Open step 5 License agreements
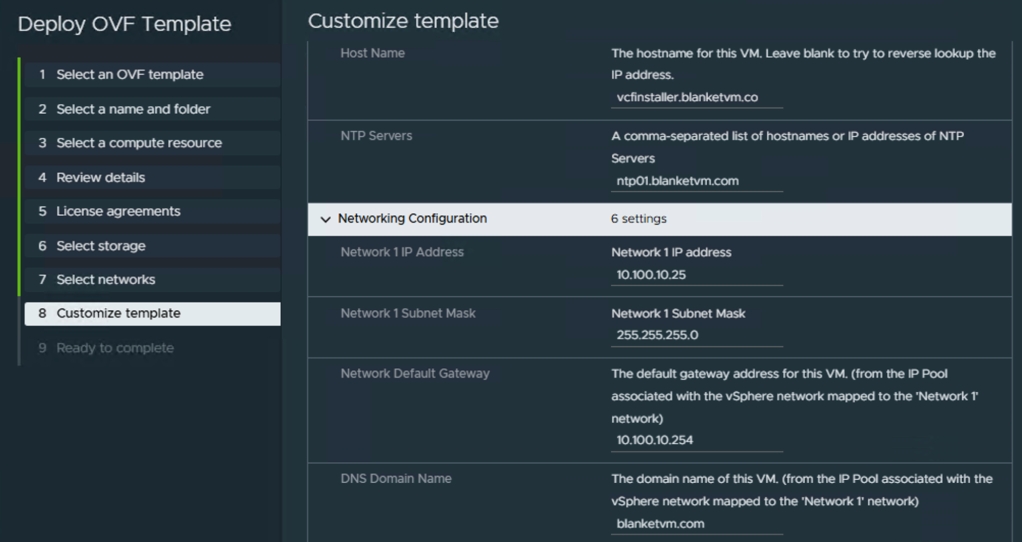Viewport: 1022px width, 542px height. [x=118, y=211]
